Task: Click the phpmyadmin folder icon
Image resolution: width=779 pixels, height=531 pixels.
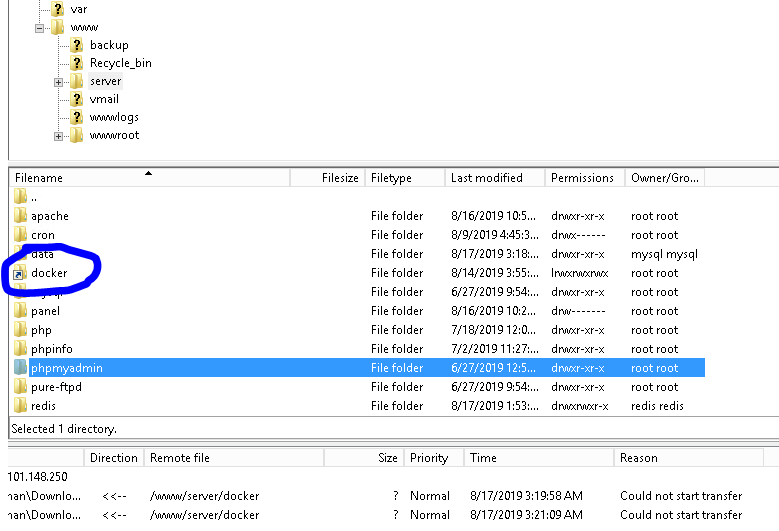Action: click(x=20, y=368)
